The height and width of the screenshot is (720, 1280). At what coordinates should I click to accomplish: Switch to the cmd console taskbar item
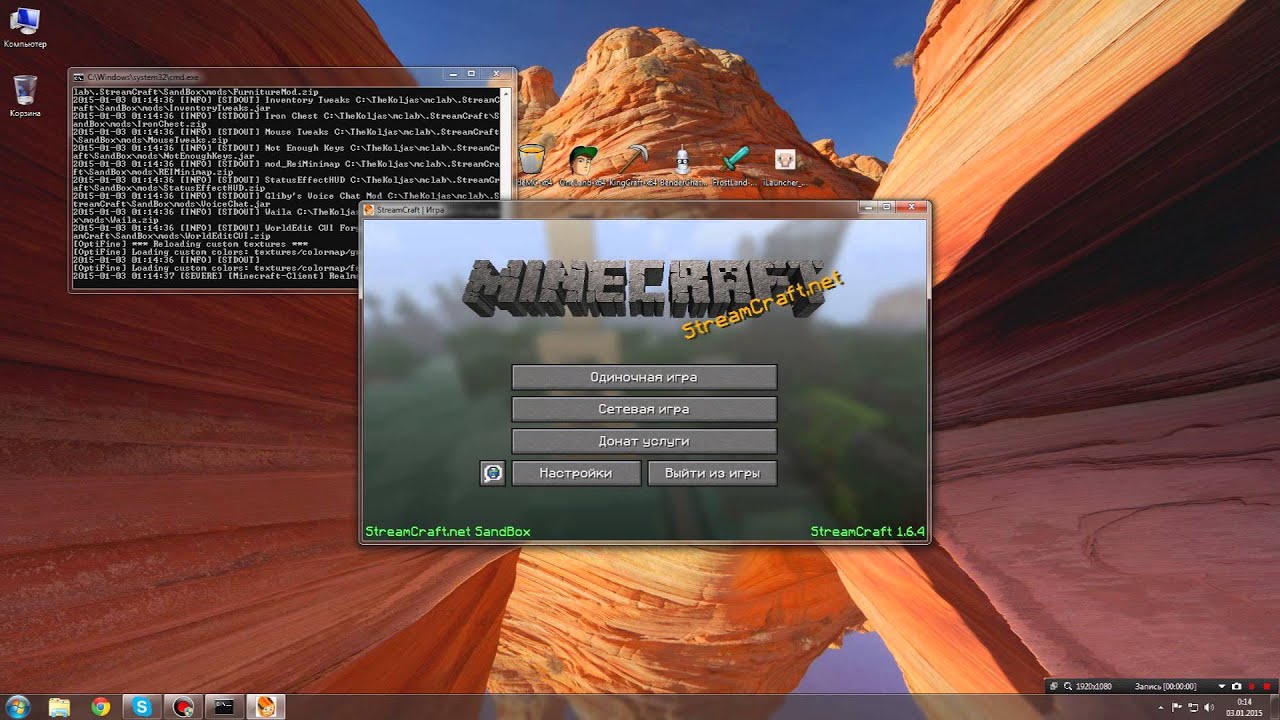coord(226,706)
